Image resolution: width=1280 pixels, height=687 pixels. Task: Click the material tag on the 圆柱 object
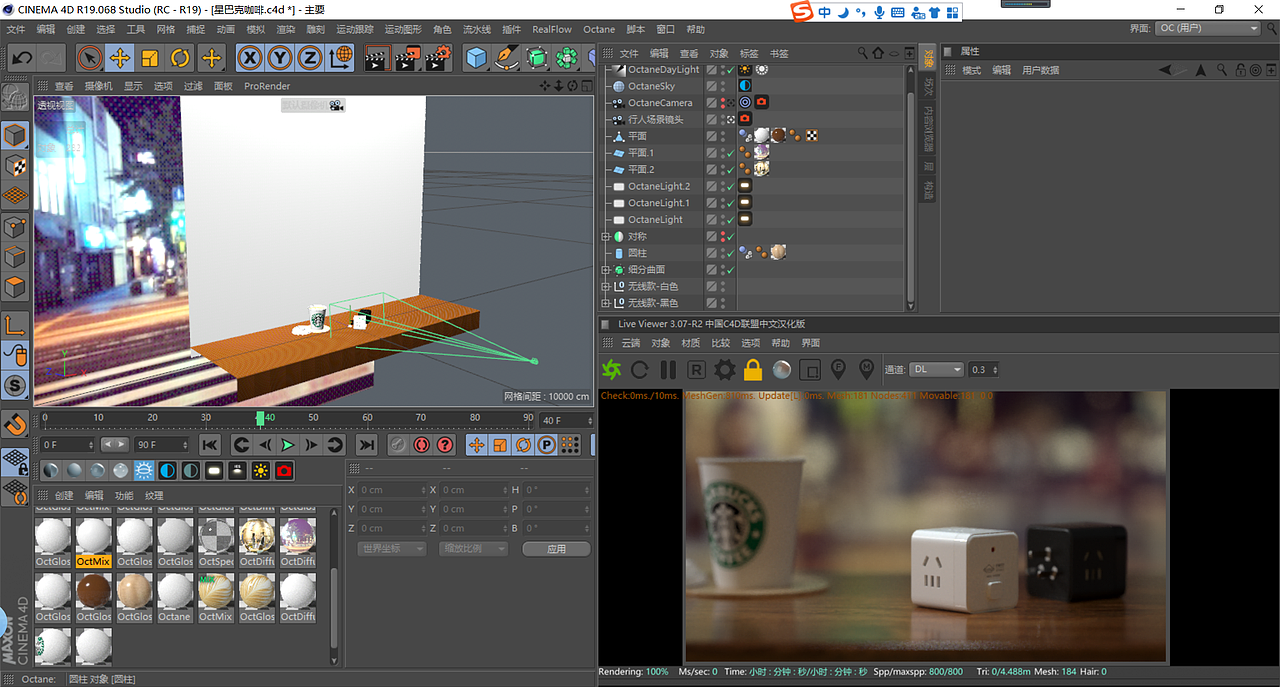pyautogui.click(x=777, y=253)
